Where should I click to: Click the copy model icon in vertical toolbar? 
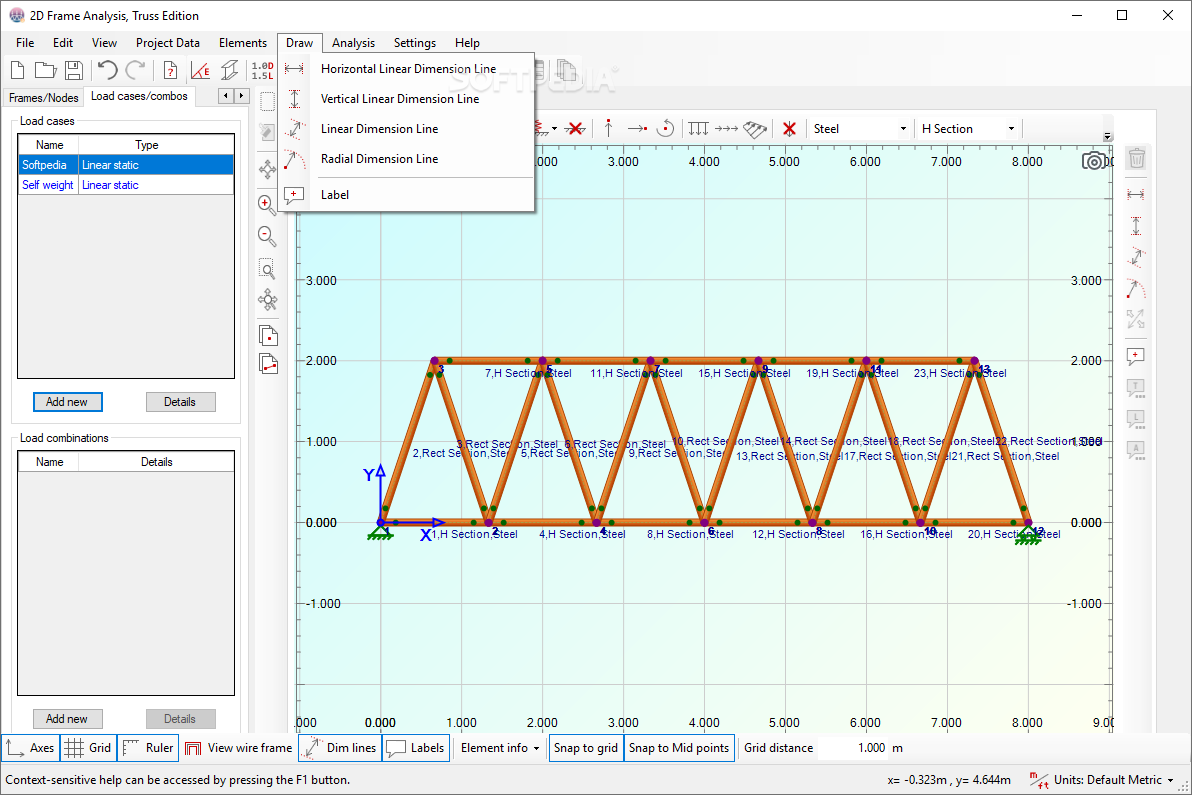coord(268,335)
